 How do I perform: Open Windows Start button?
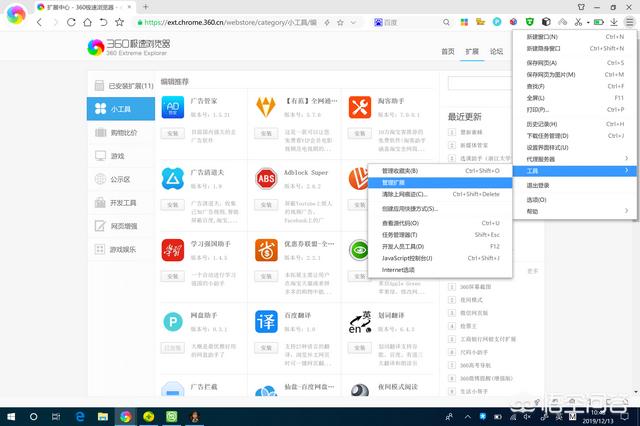coord(11,417)
